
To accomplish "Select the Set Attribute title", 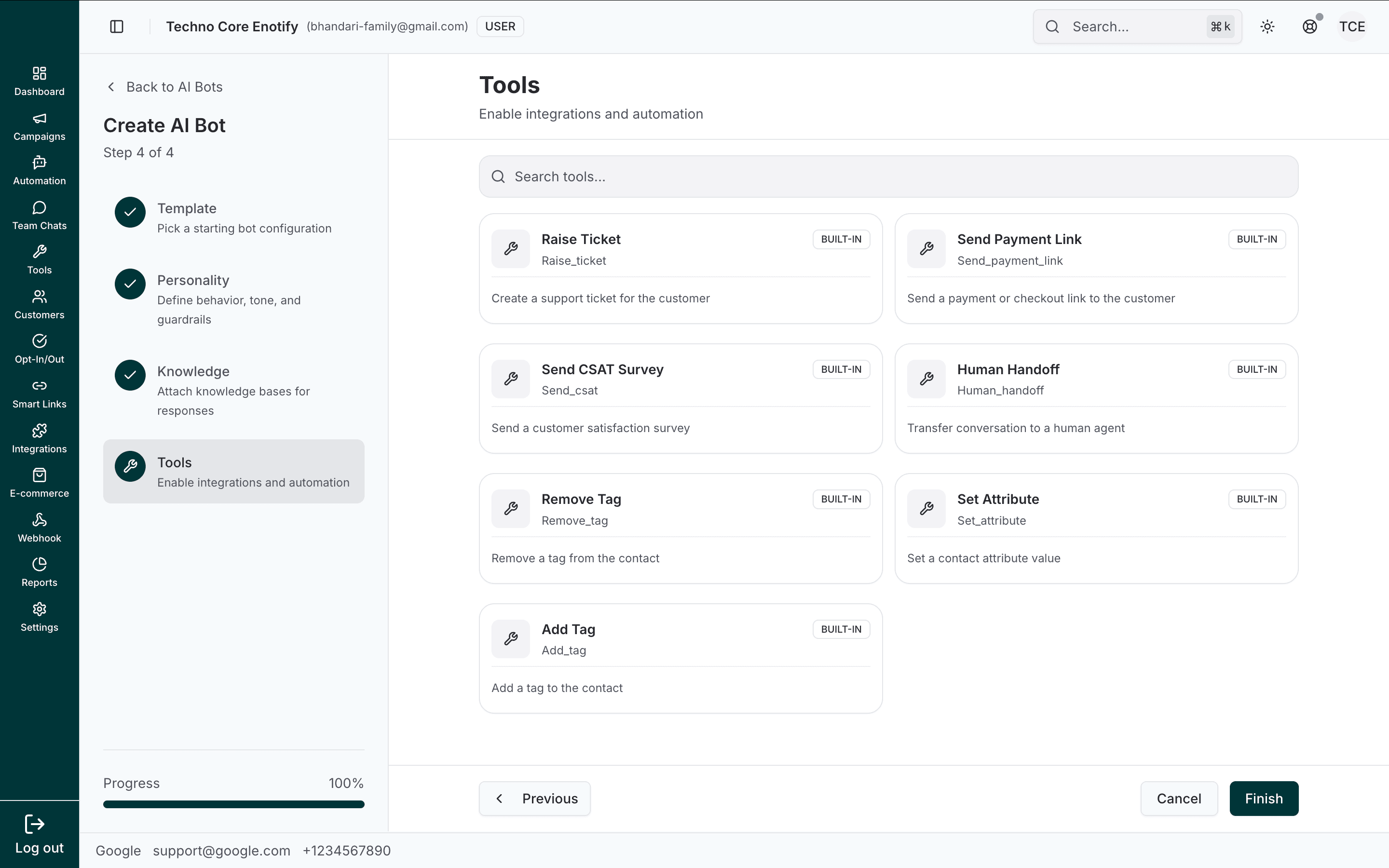I will [x=997, y=500].
